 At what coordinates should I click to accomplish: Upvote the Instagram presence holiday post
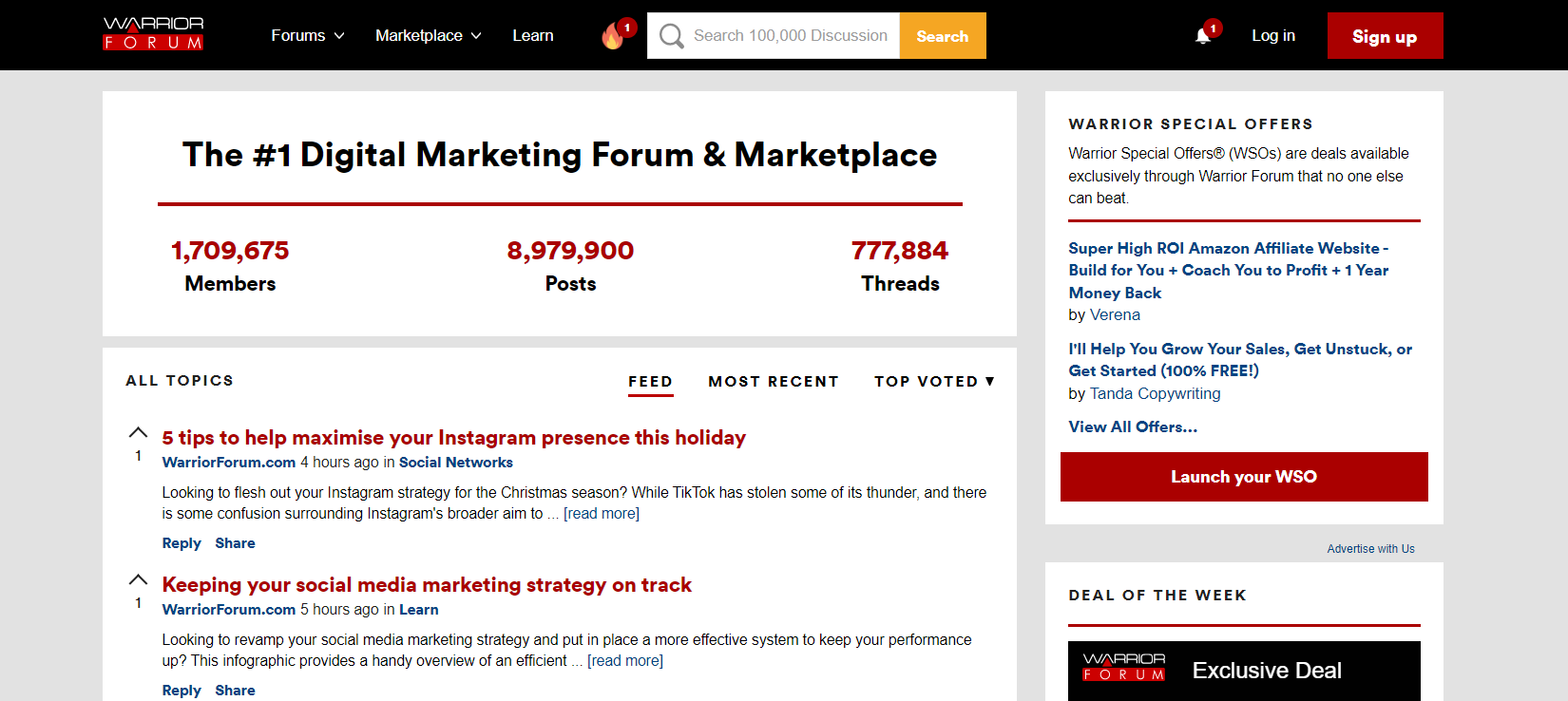pyautogui.click(x=138, y=432)
